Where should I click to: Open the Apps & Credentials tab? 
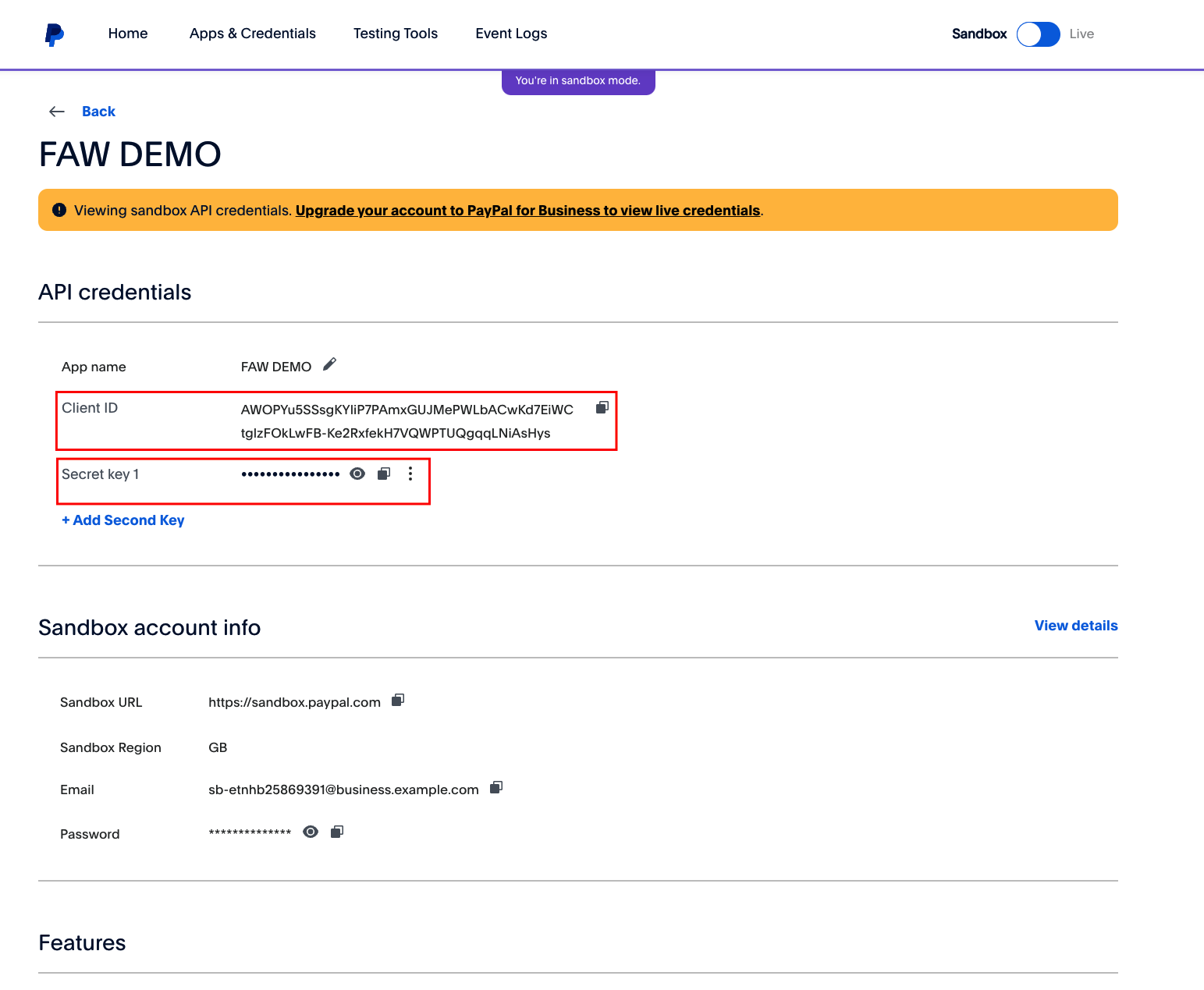252,34
